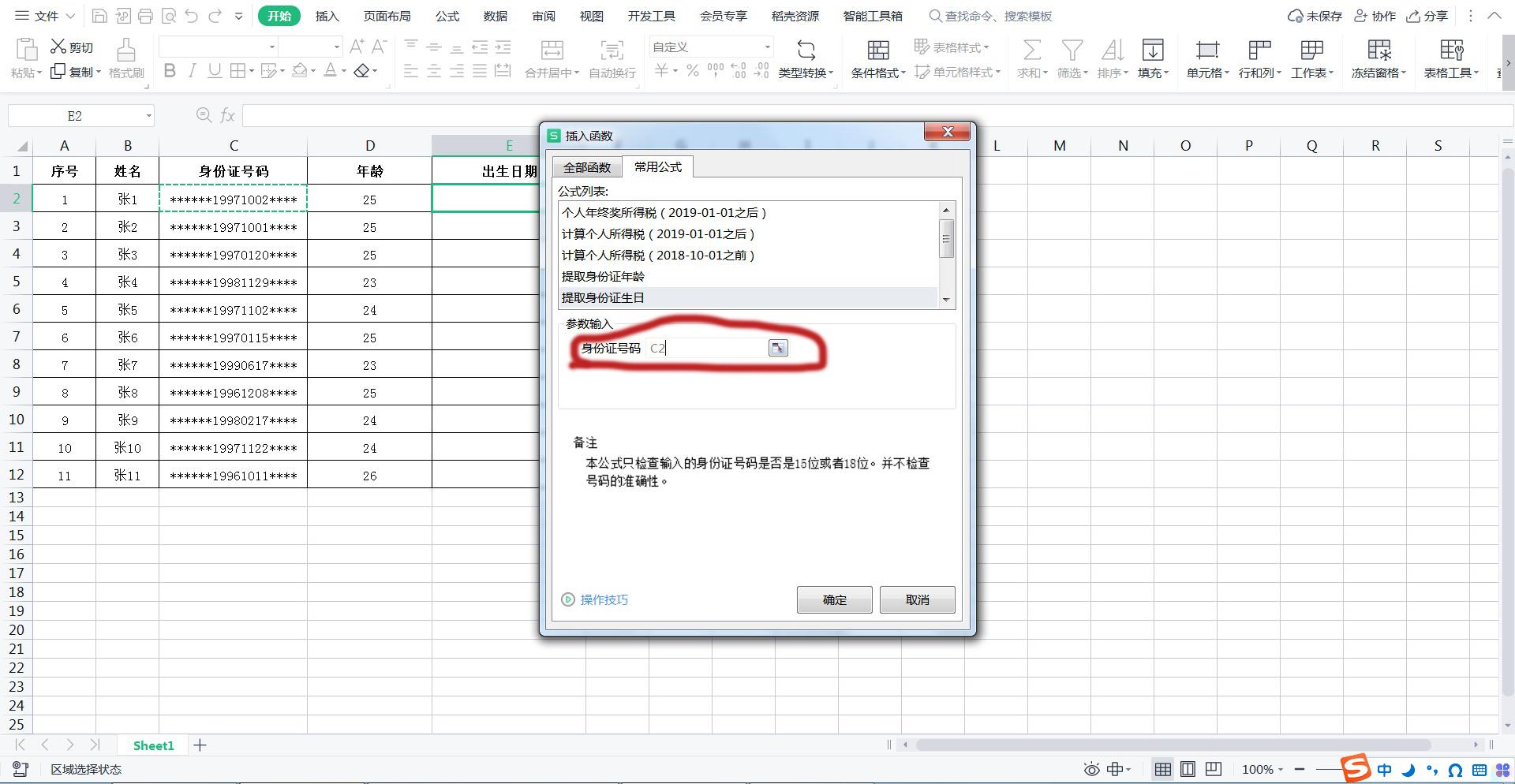The height and width of the screenshot is (784, 1515).
Task: Select column D header
Action: [x=369, y=145]
